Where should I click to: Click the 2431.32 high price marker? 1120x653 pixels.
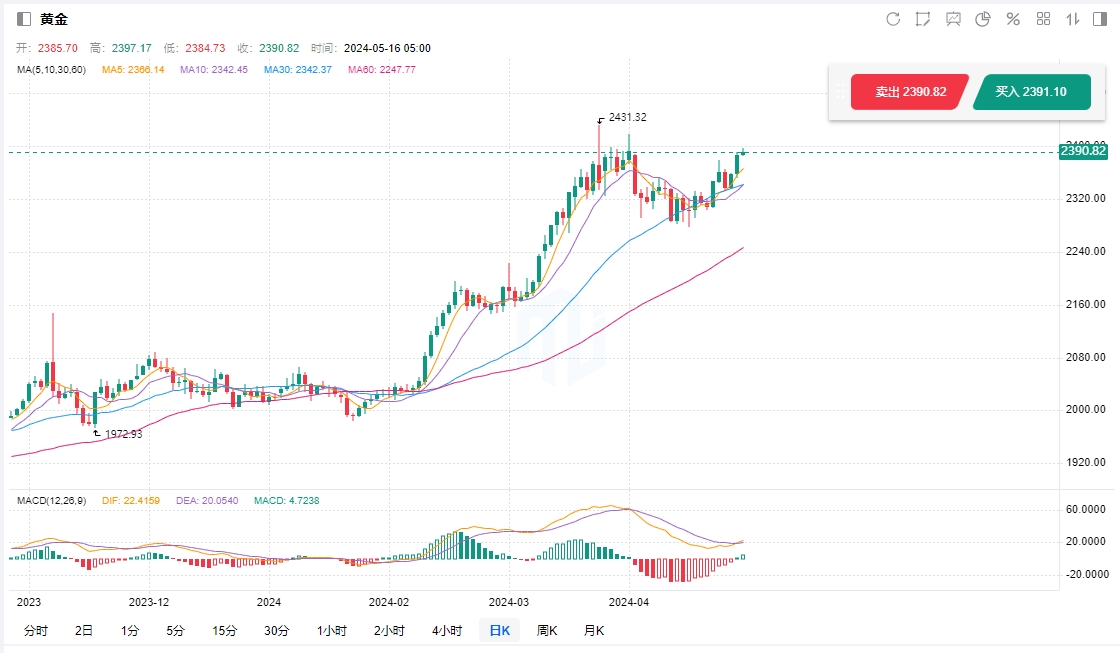click(x=627, y=117)
